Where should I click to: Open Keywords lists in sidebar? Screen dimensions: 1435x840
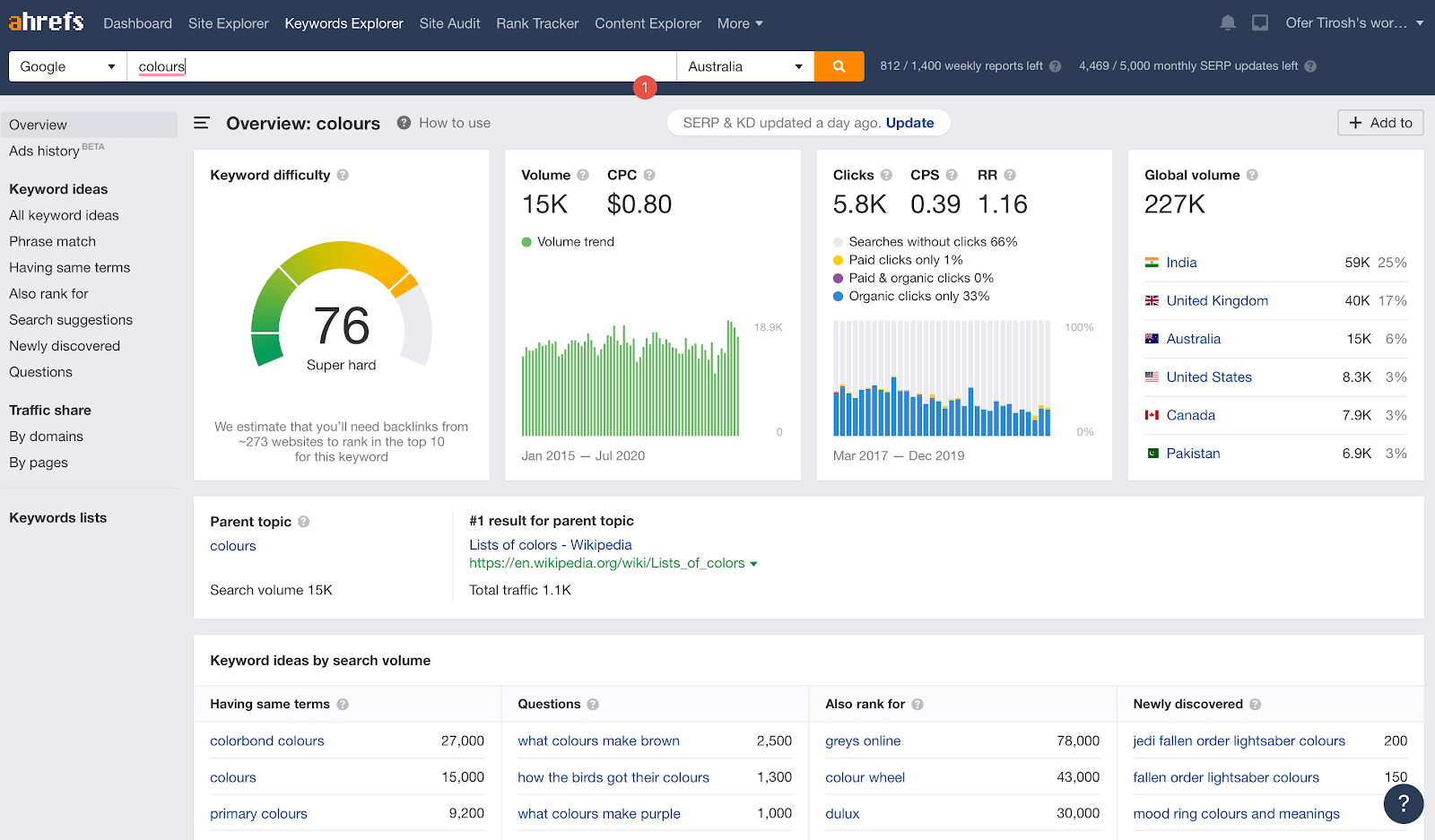[58, 518]
